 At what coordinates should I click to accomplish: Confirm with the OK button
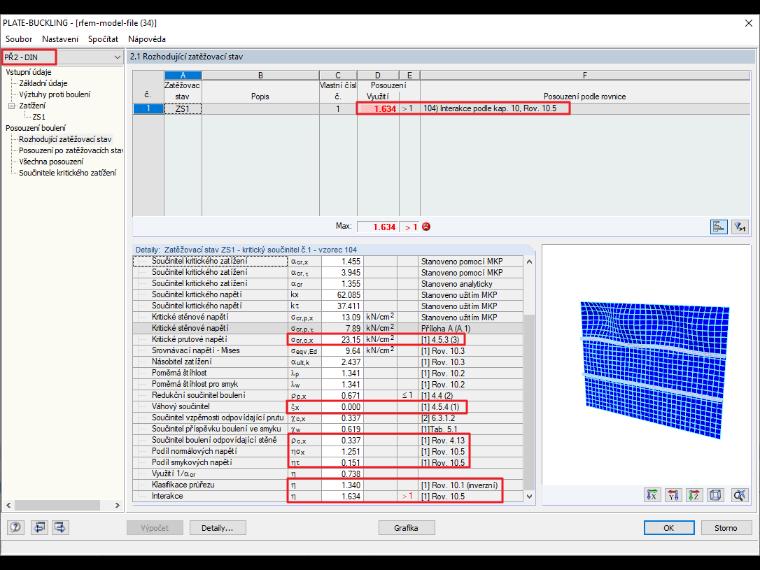pyautogui.click(x=669, y=528)
